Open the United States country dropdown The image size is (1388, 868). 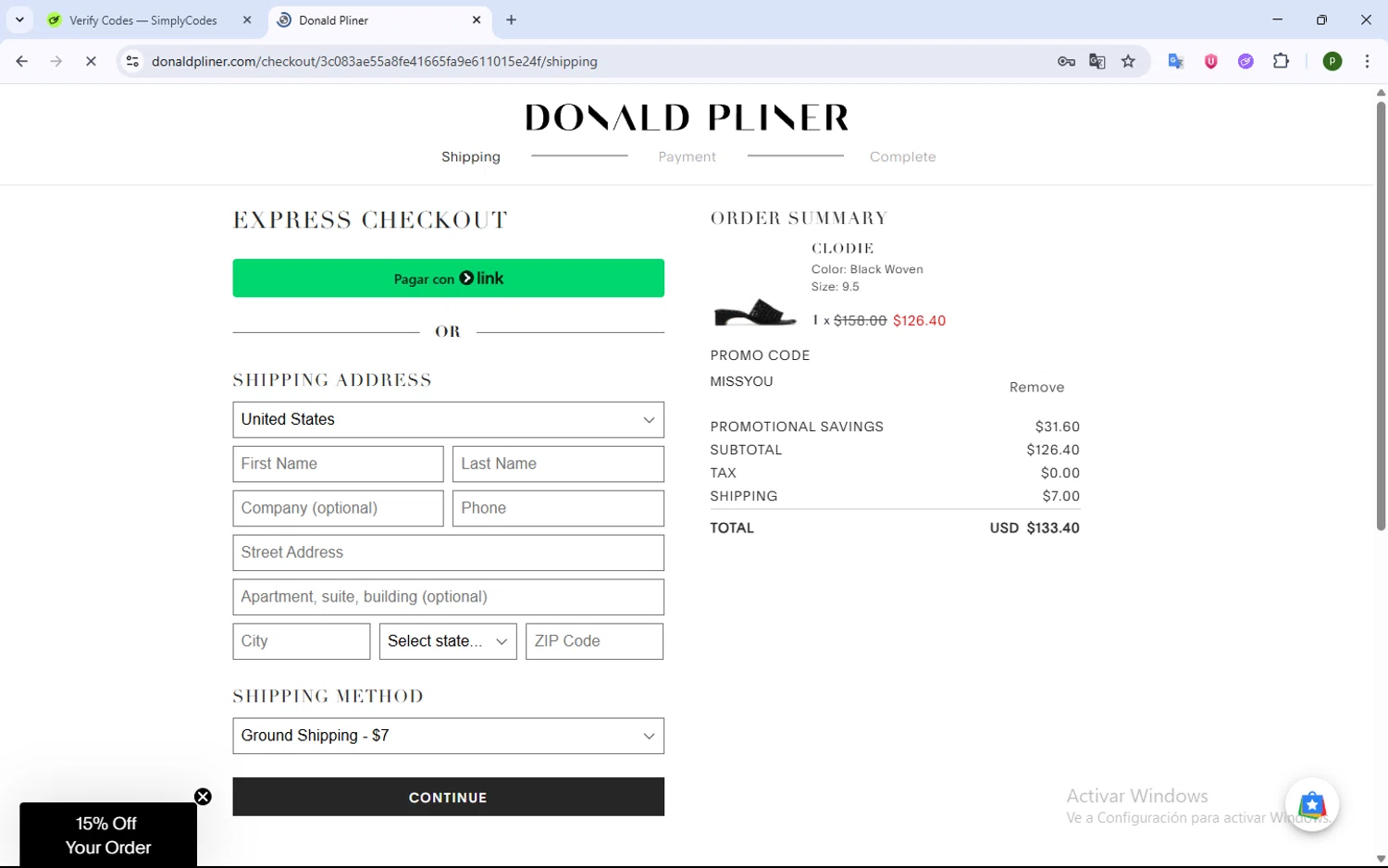click(x=448, y=419)
